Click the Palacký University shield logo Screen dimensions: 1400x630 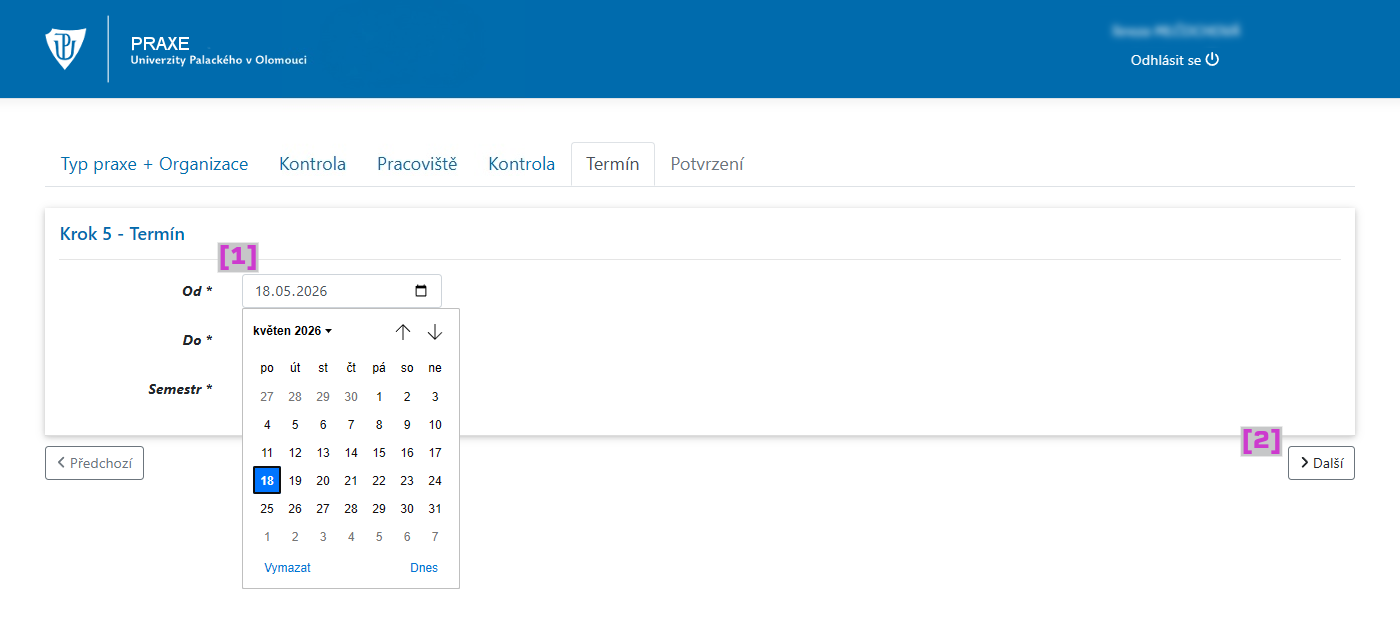click(65, 49)
